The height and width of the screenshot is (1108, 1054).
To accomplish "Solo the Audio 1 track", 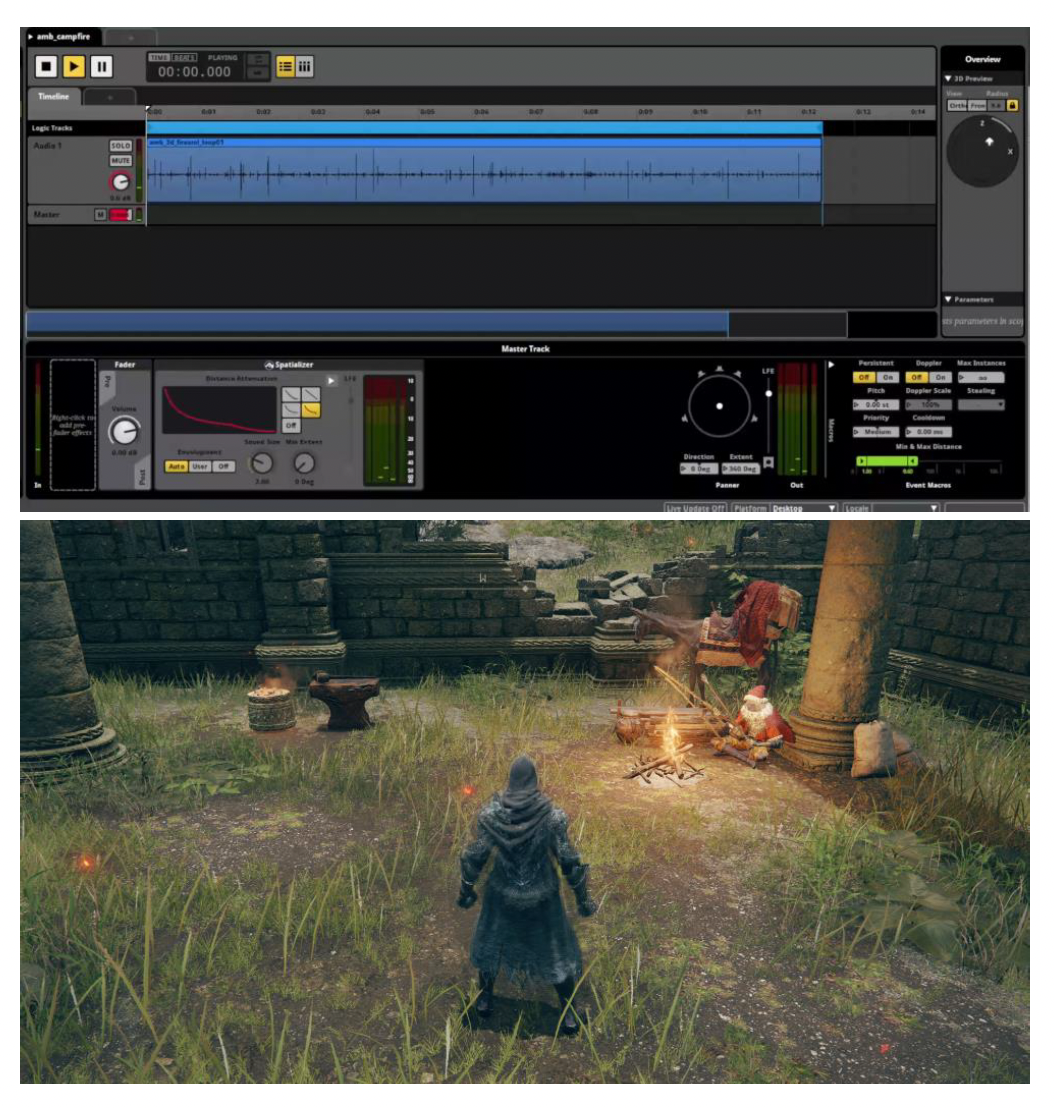I will pyautogui.click(x=121, y=146).
